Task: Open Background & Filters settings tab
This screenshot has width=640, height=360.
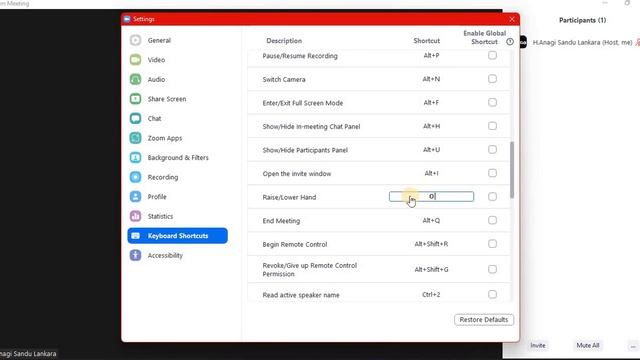Action: [178, 158]
